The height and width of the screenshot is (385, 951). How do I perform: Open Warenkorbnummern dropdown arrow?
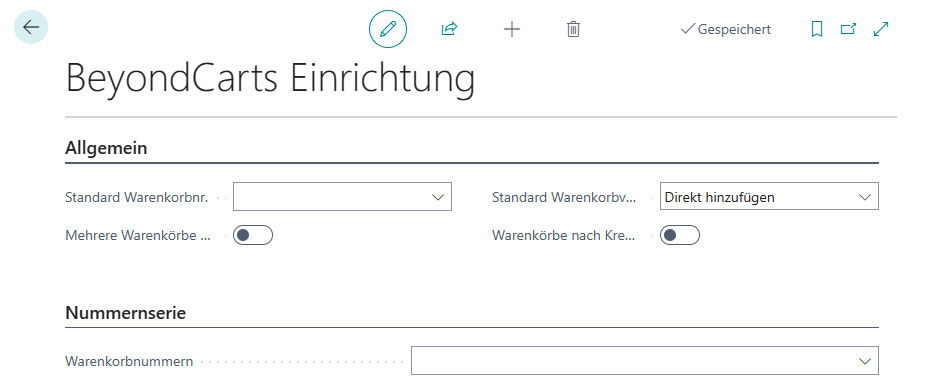click(x=865, y=361)
